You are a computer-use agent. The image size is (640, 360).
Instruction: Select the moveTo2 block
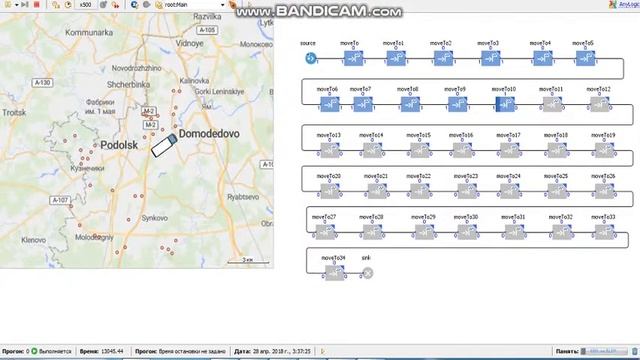[x=443, y=58]
